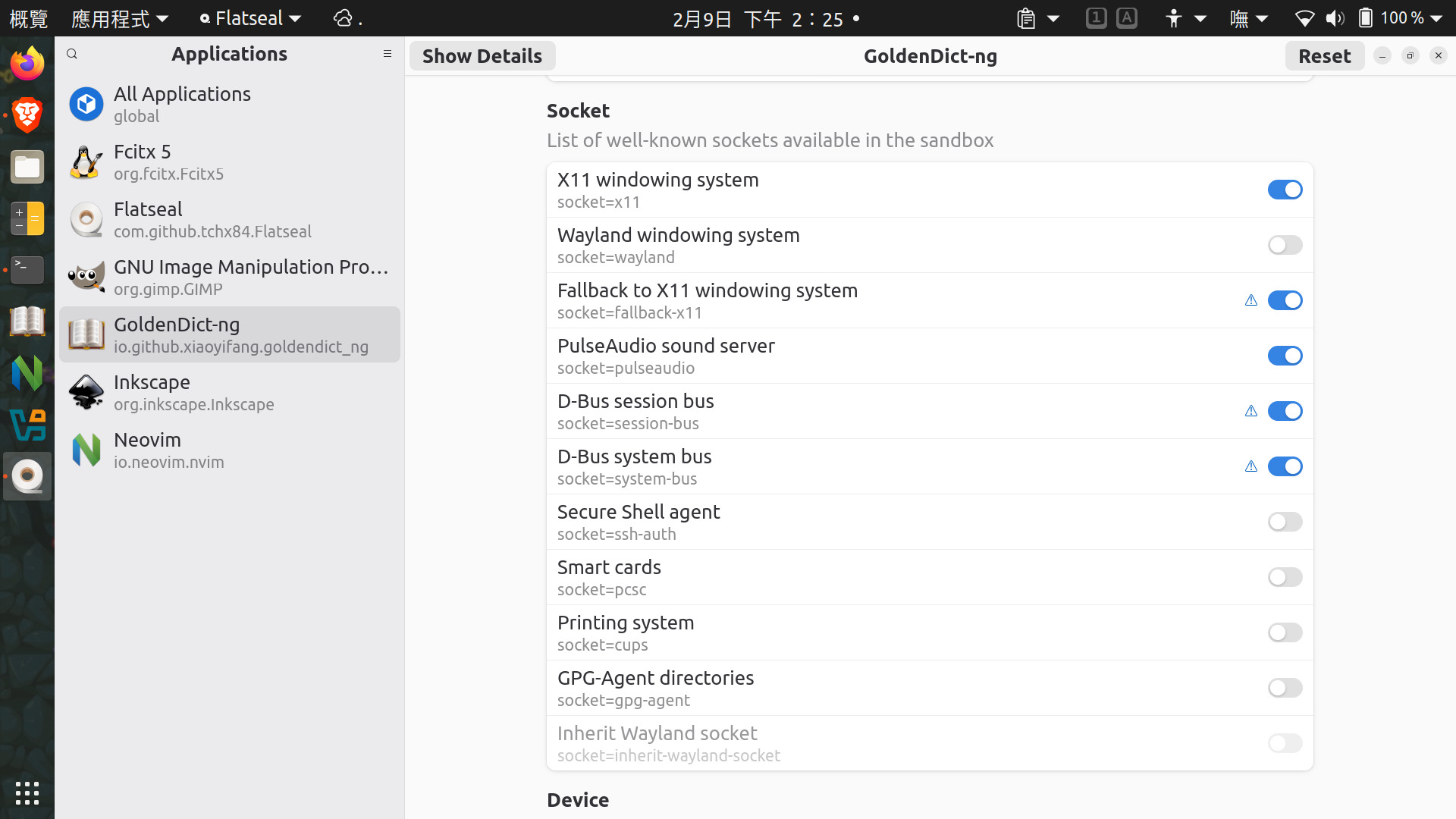Click the Show Details button
This screenshot has width=1456, height=819.
pos(482,56)
